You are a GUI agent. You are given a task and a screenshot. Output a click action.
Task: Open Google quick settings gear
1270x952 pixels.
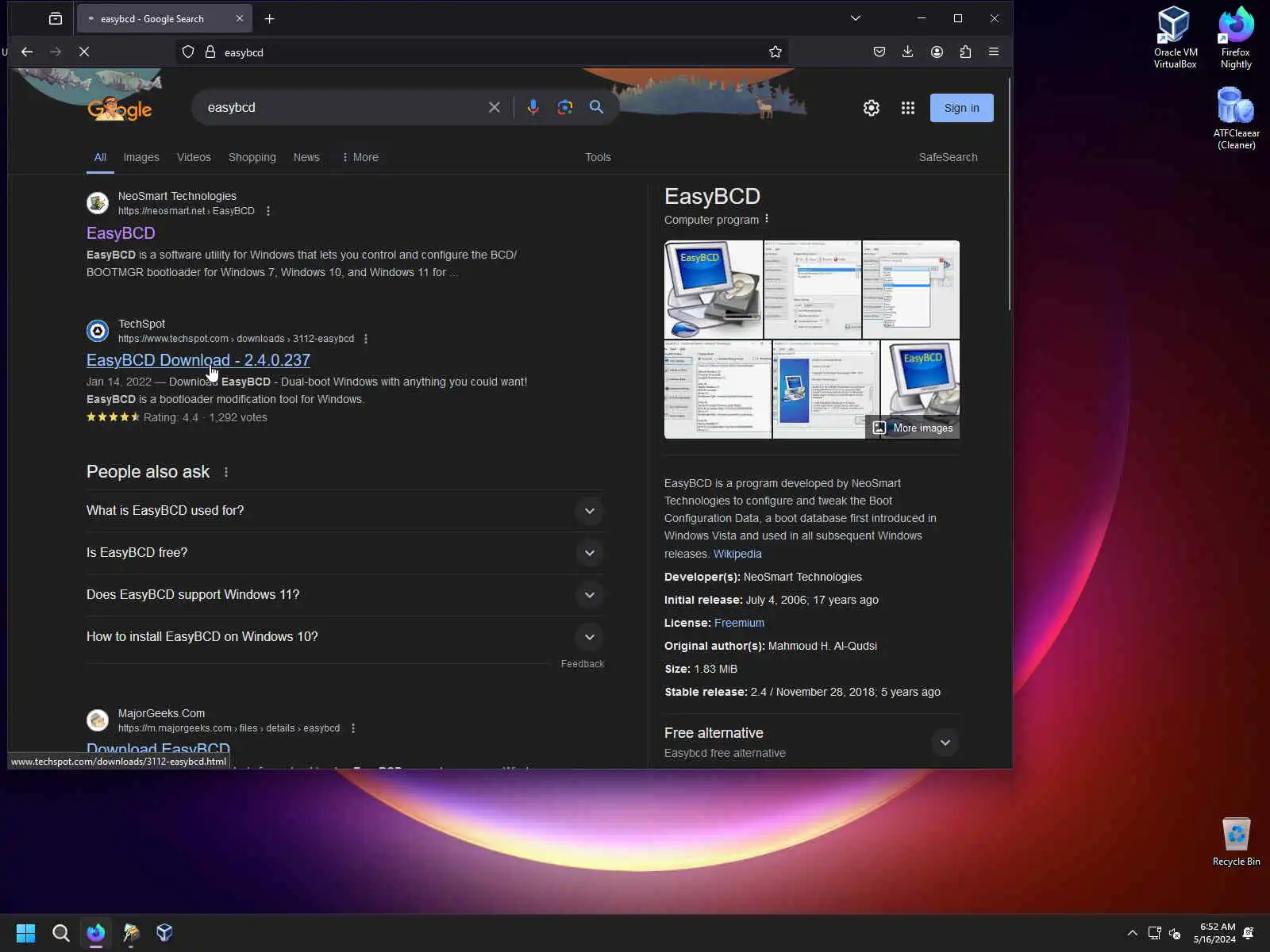[x=872, y=108]
